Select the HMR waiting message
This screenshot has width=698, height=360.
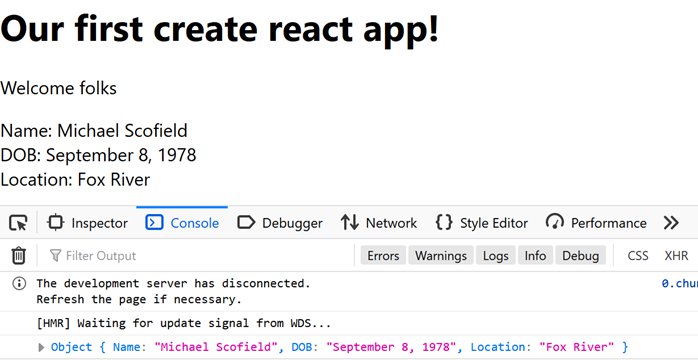pos(184,323)
